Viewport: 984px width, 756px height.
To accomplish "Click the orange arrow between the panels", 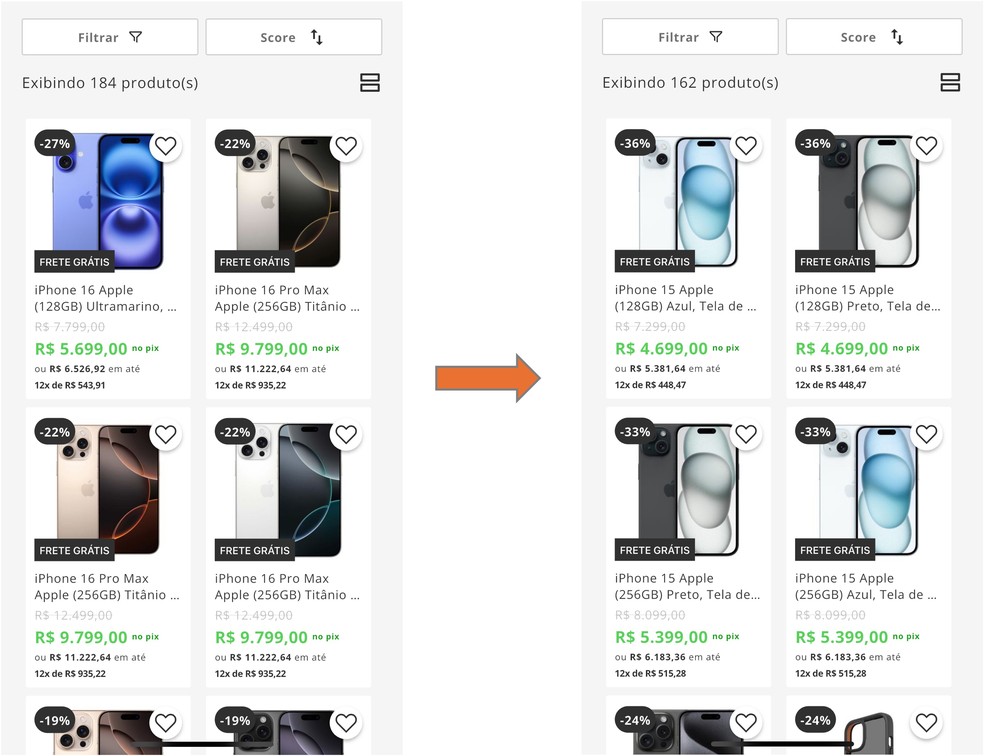I will pyautogui.click(x=487, y=378).
